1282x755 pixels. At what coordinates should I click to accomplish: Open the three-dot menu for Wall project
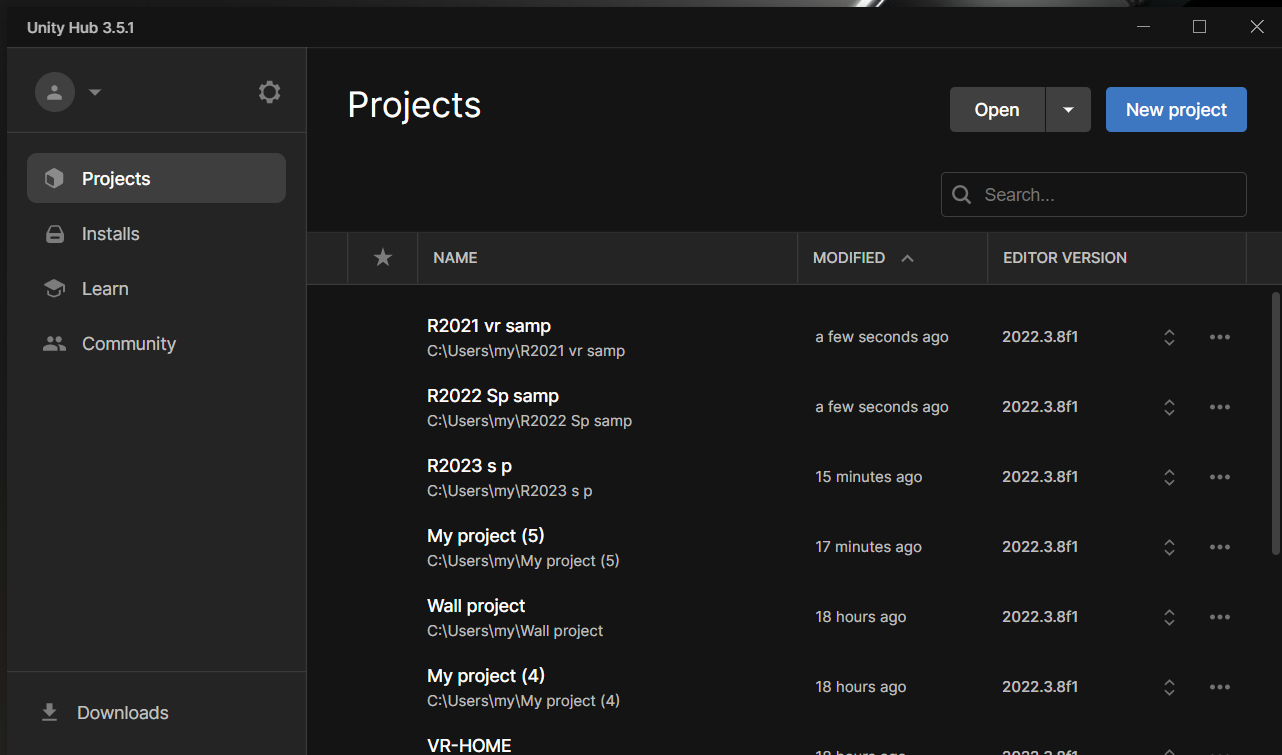pyautogui.click(x=1220, y=617)
